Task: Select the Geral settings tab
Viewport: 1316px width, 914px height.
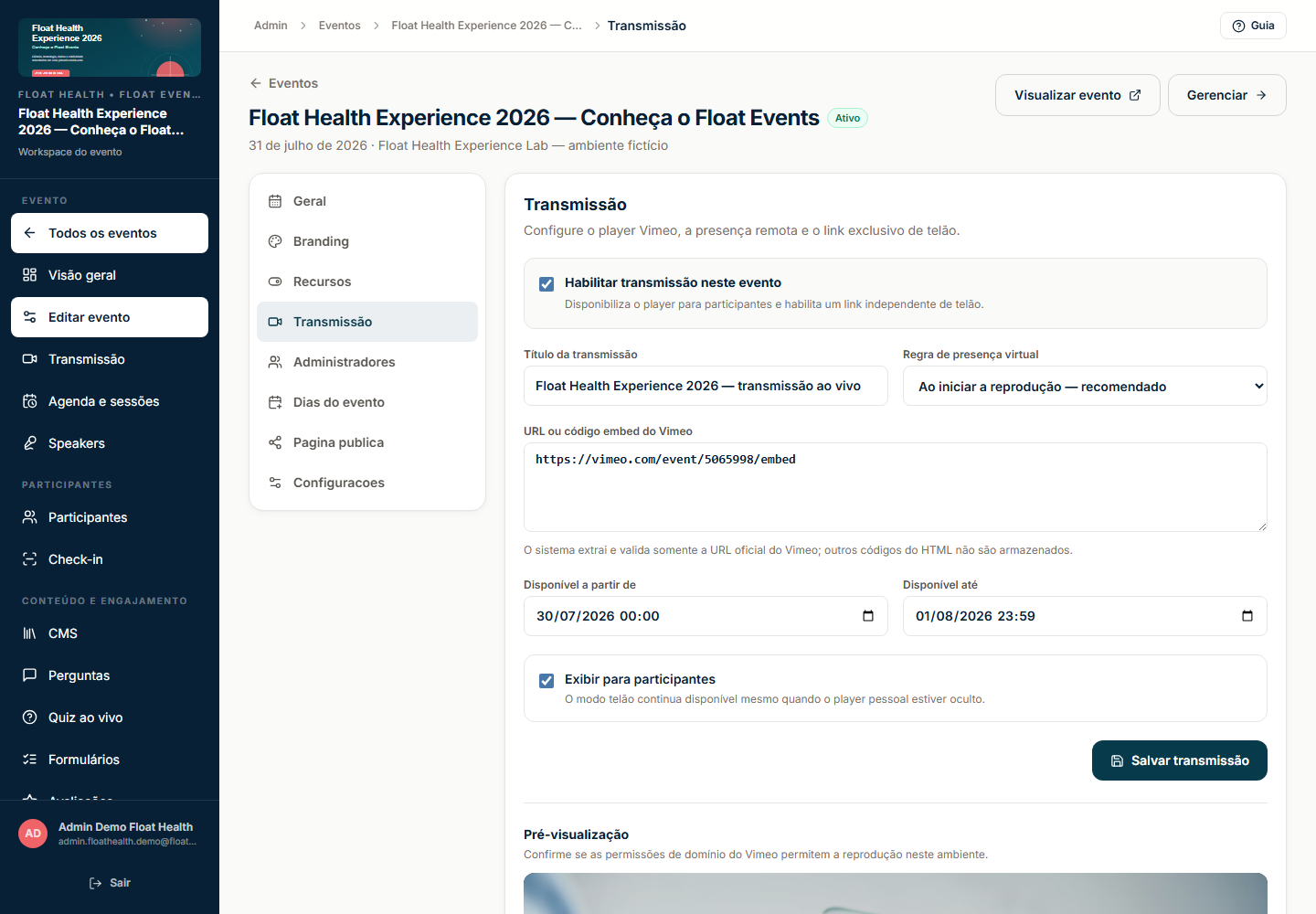Action: click(367, 201)
